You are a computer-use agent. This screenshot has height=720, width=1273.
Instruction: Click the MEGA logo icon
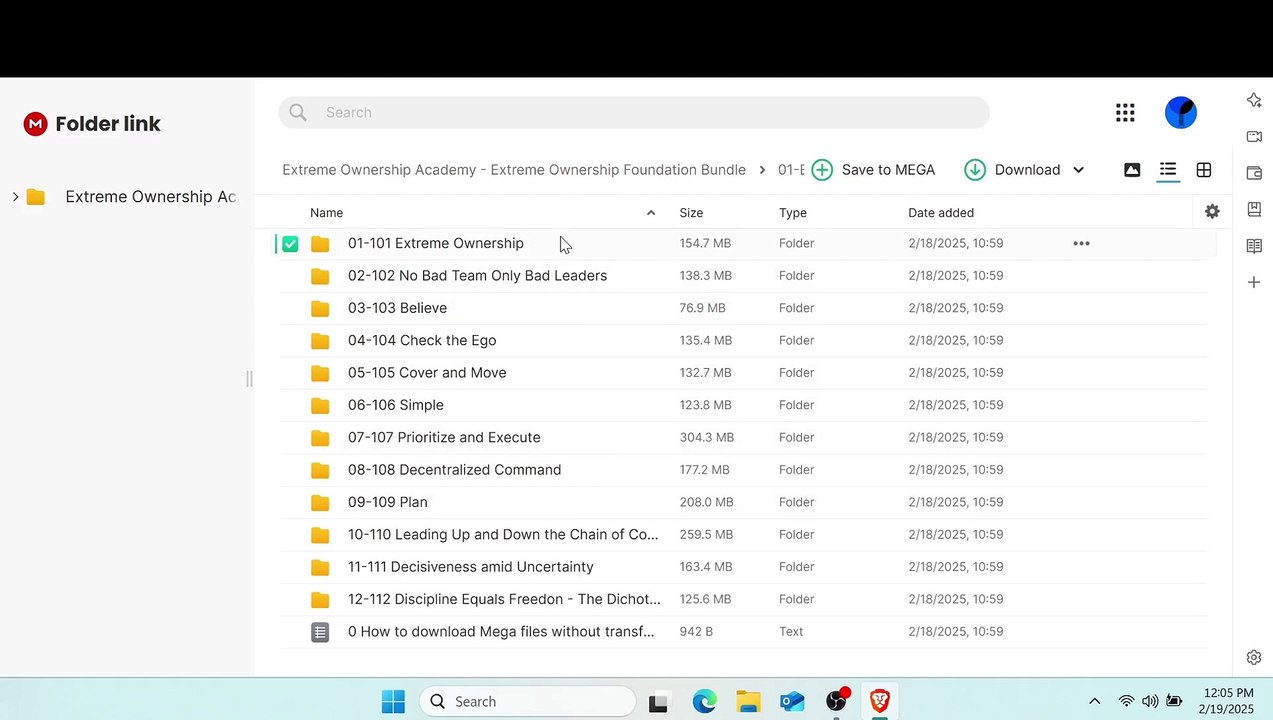click(36, 124)
